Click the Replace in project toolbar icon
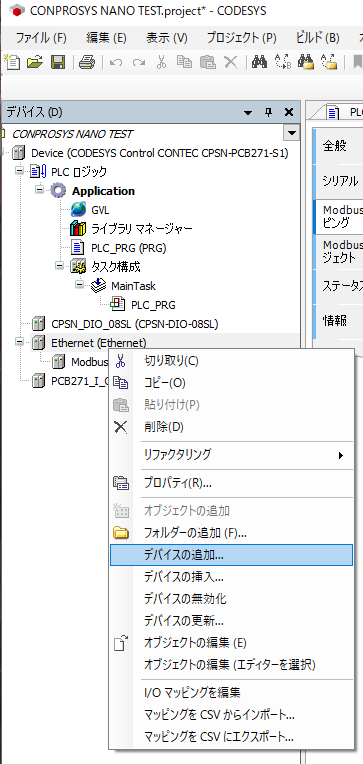The image size is (363, 764). click(329, 62)
